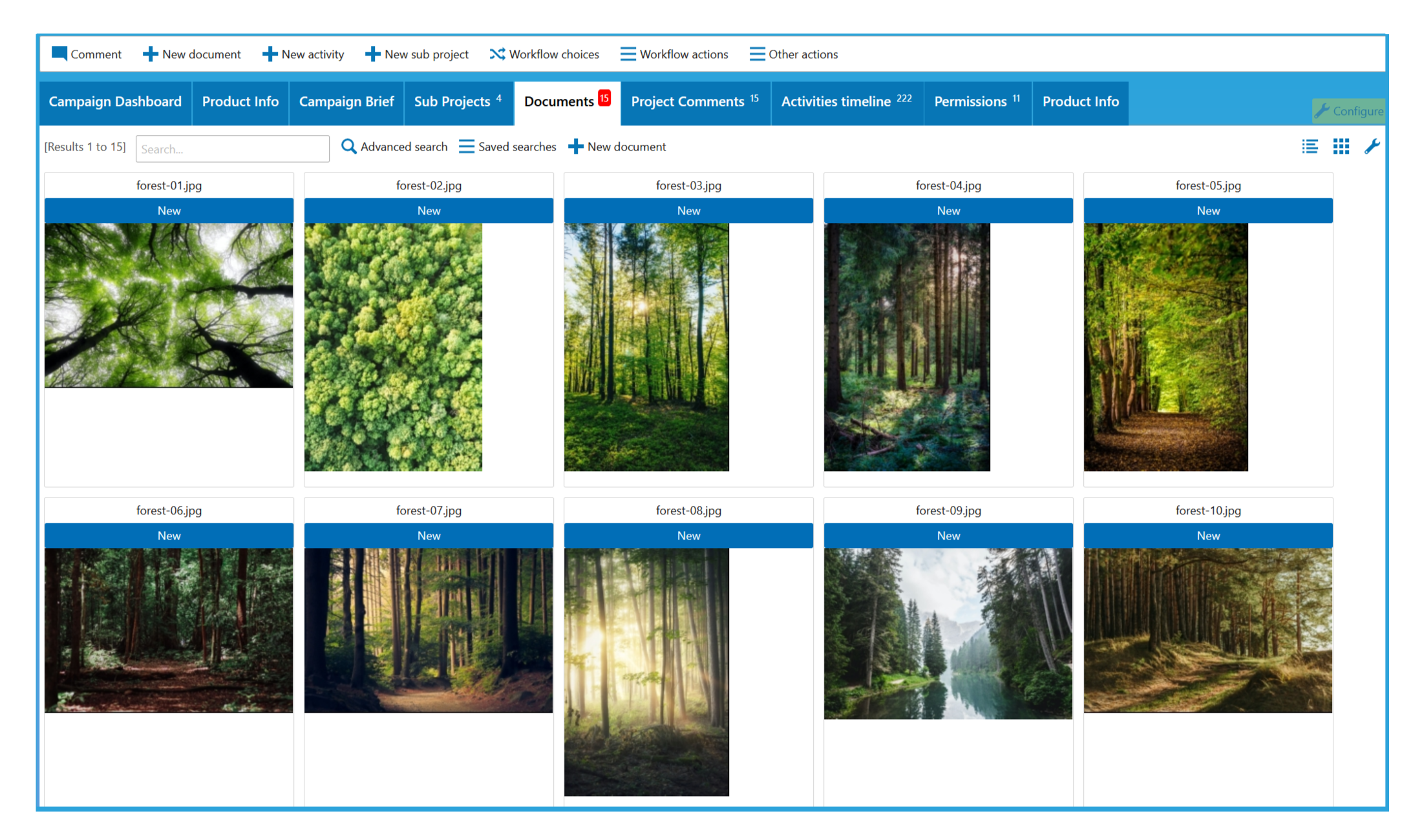This screenshot has height=840, width=1422.
Task: Open the Permissions tab
Action: [978, 102]
